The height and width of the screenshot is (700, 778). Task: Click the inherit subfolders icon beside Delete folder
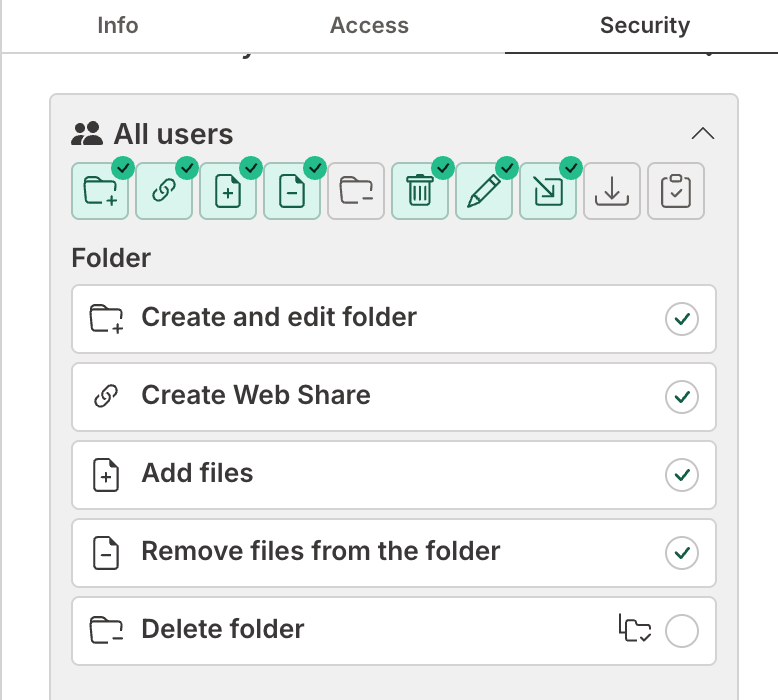pos(635,630)
